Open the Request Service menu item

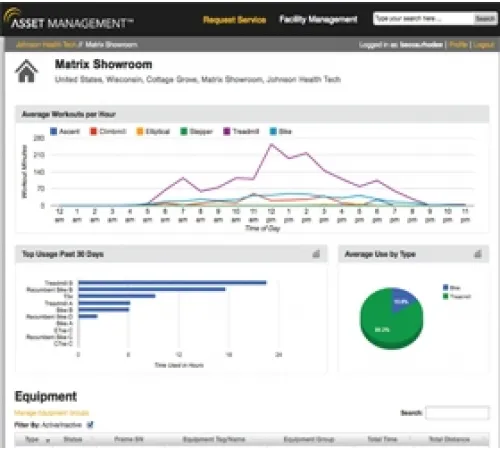235,20
